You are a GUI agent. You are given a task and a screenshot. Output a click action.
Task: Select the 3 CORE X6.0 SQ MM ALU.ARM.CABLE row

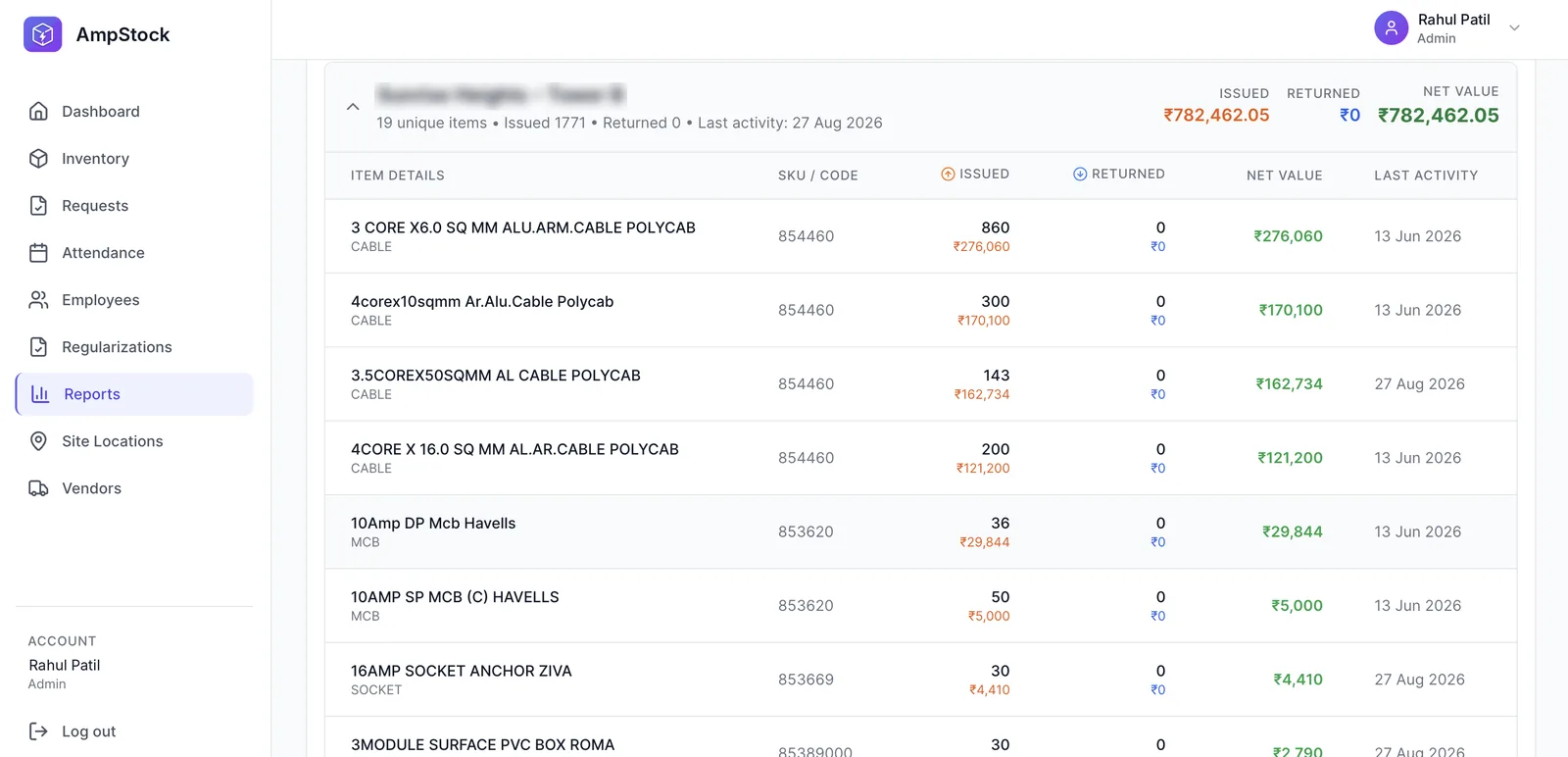tap(921, 236)
